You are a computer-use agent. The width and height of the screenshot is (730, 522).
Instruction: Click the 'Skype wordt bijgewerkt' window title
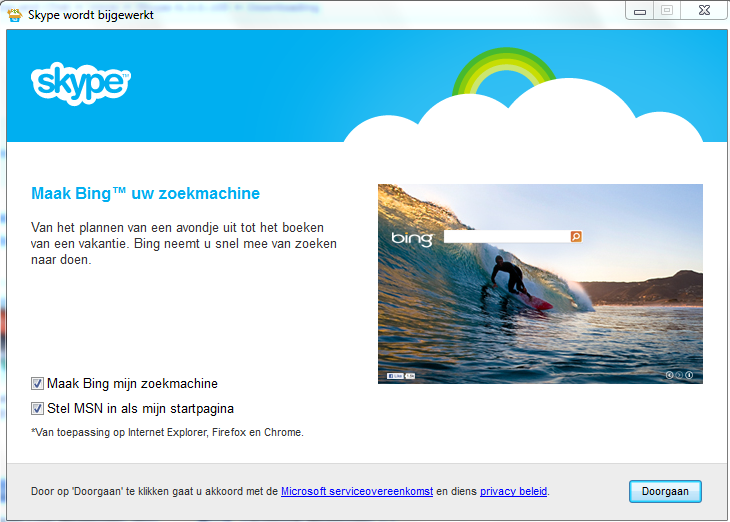pos(91,15)
